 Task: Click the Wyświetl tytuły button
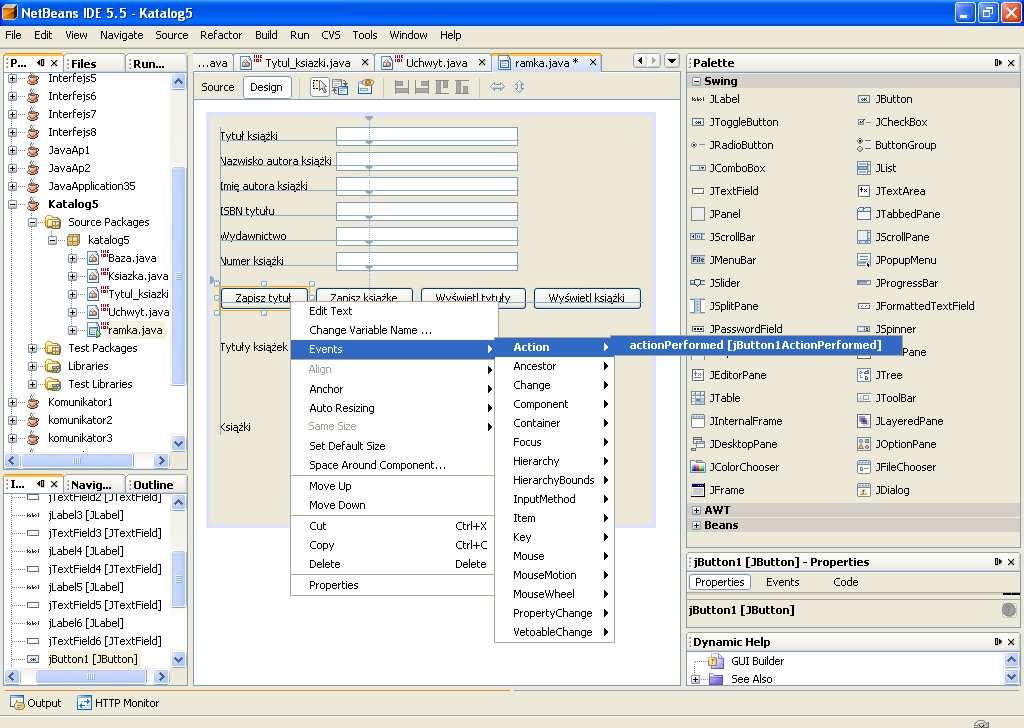point(473,298)
